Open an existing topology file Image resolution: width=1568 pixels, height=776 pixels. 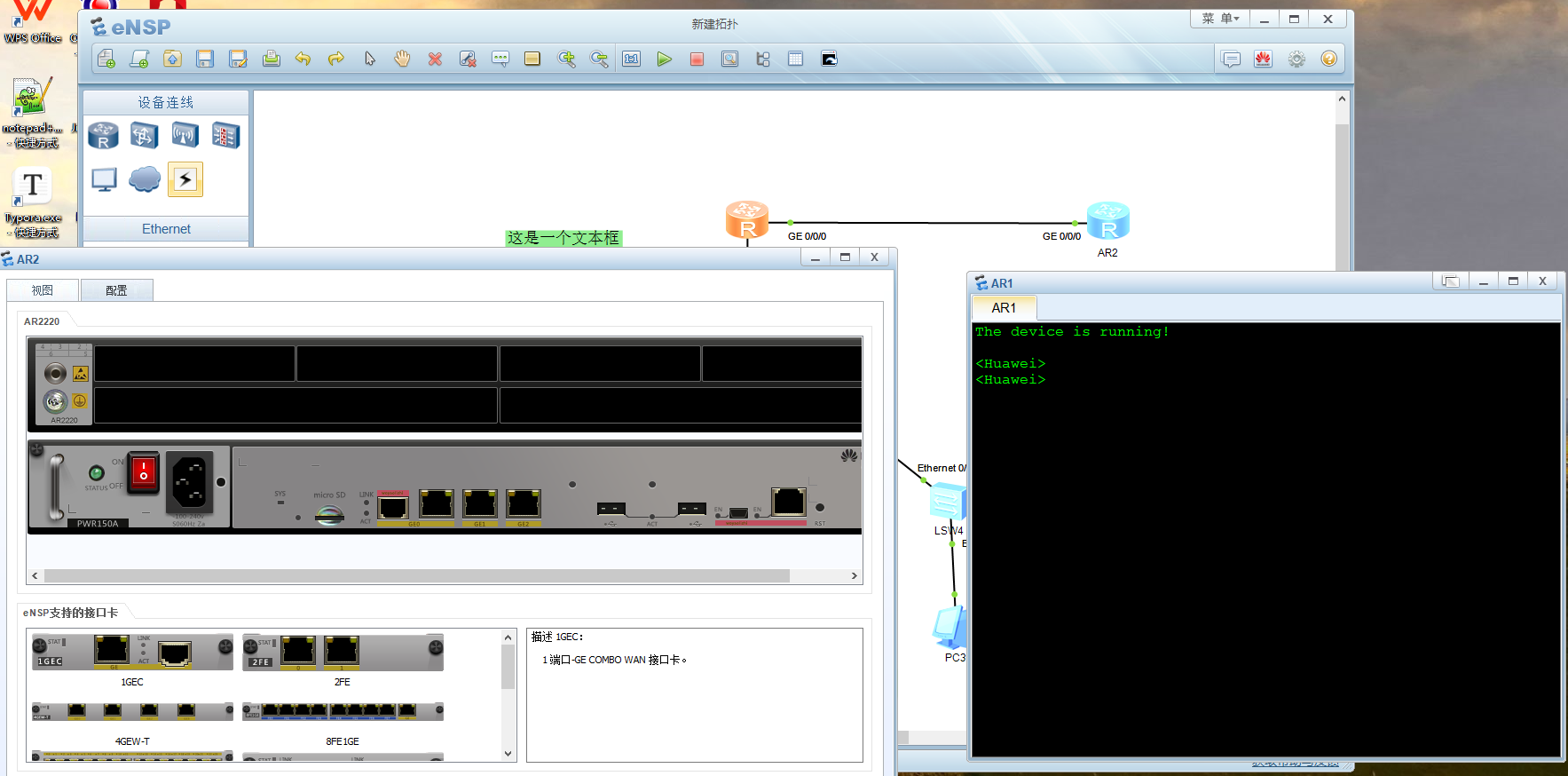click(172, 59)
